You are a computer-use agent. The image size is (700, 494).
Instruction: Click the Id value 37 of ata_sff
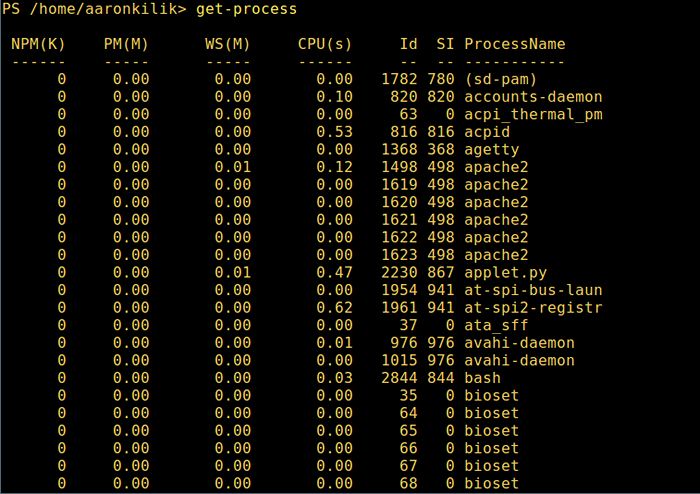[408, 326]
